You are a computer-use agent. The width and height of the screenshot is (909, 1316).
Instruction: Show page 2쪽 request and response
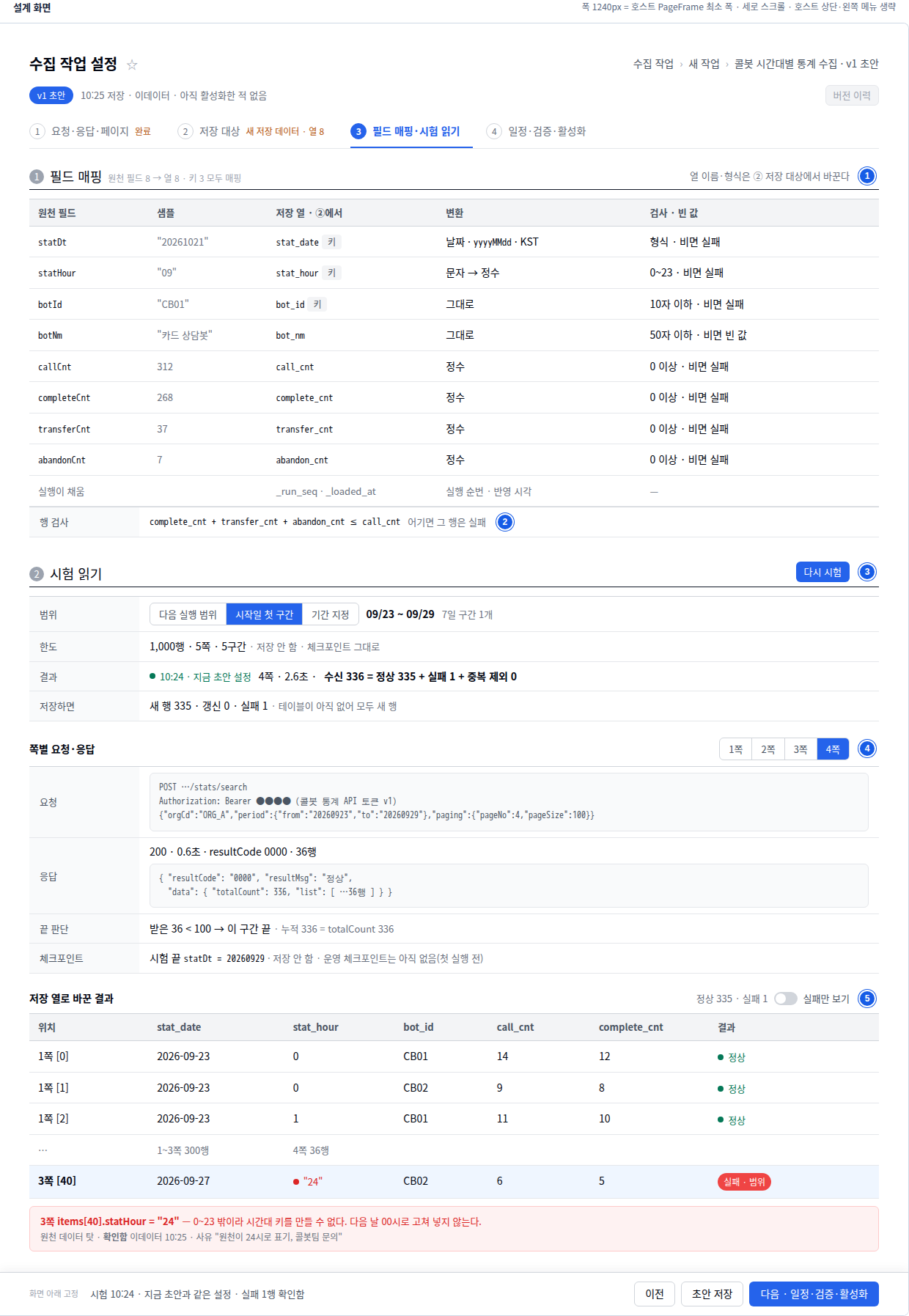[768, 749]
